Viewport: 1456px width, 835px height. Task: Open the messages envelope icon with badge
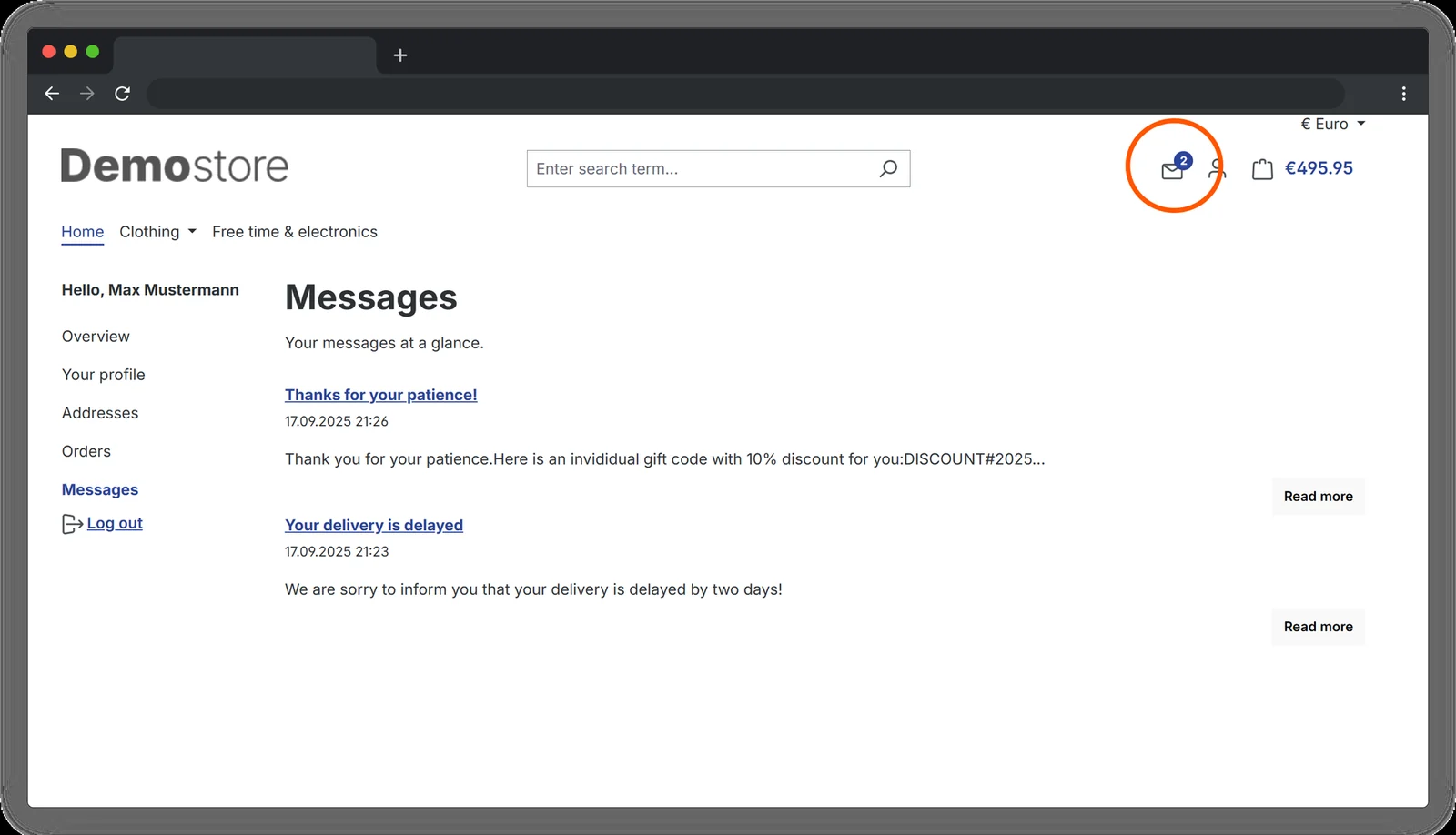tap(1175, 167)
